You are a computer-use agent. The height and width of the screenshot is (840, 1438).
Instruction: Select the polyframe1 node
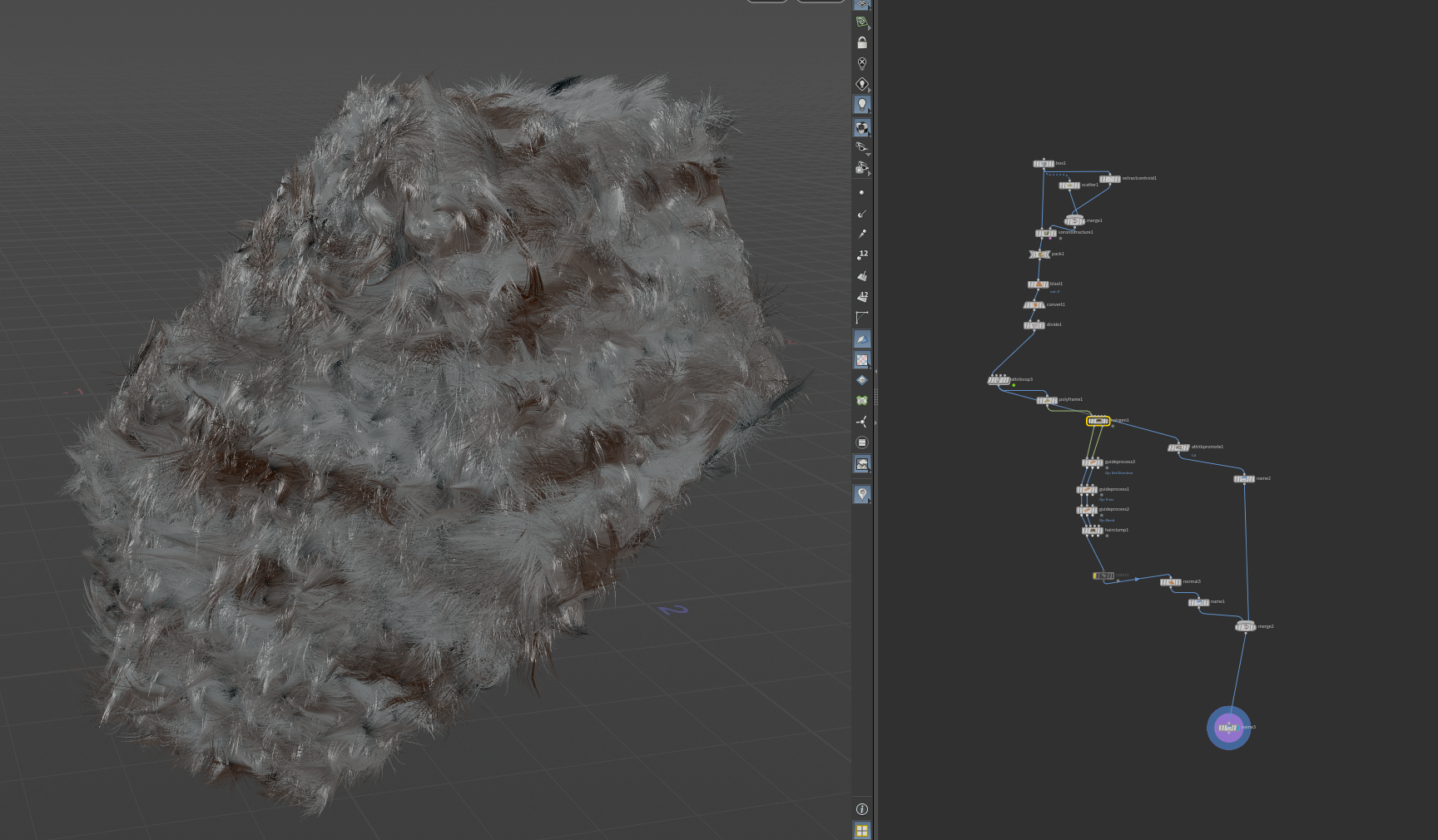coord(1047,400)
